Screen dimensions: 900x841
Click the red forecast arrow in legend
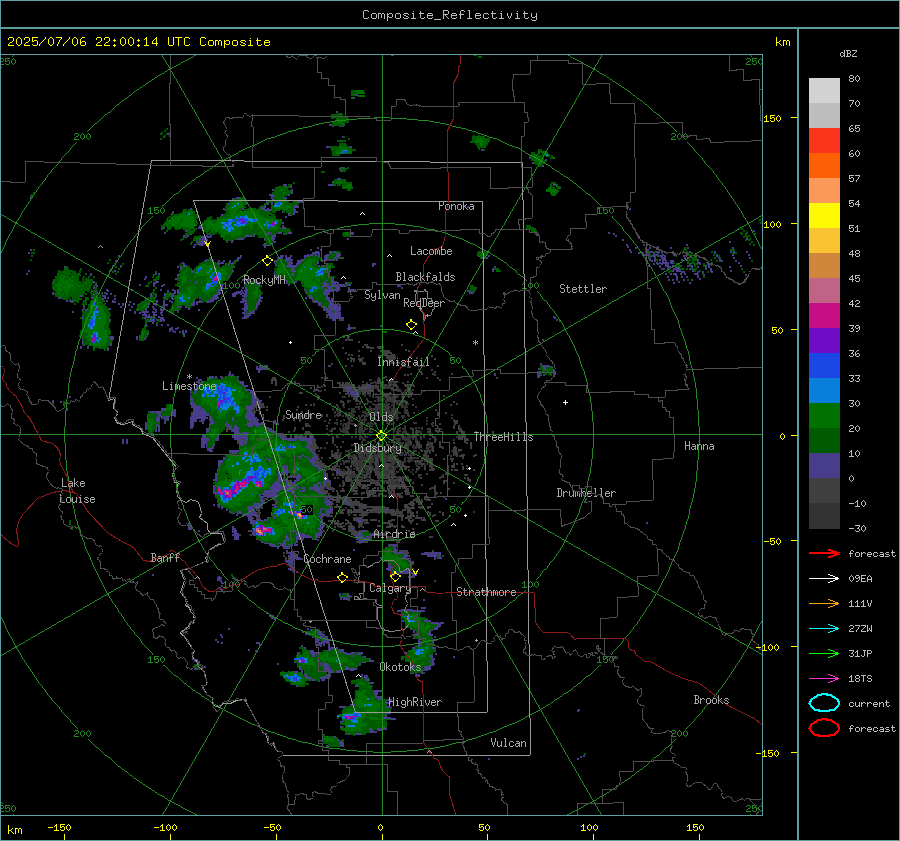pyautogui.click(x=824, y=553)
